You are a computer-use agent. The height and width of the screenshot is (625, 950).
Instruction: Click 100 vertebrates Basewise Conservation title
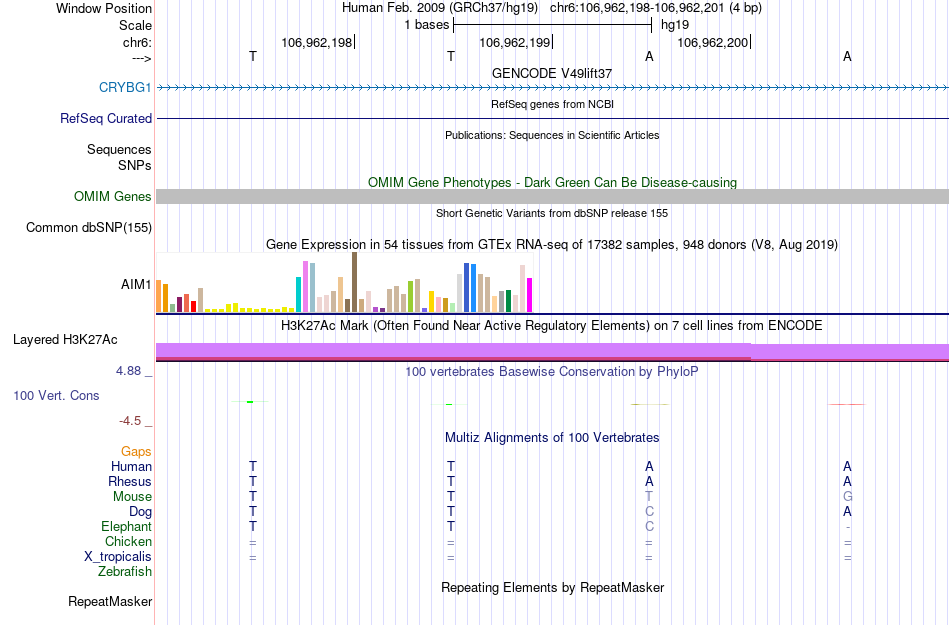(x=552, y=371)
